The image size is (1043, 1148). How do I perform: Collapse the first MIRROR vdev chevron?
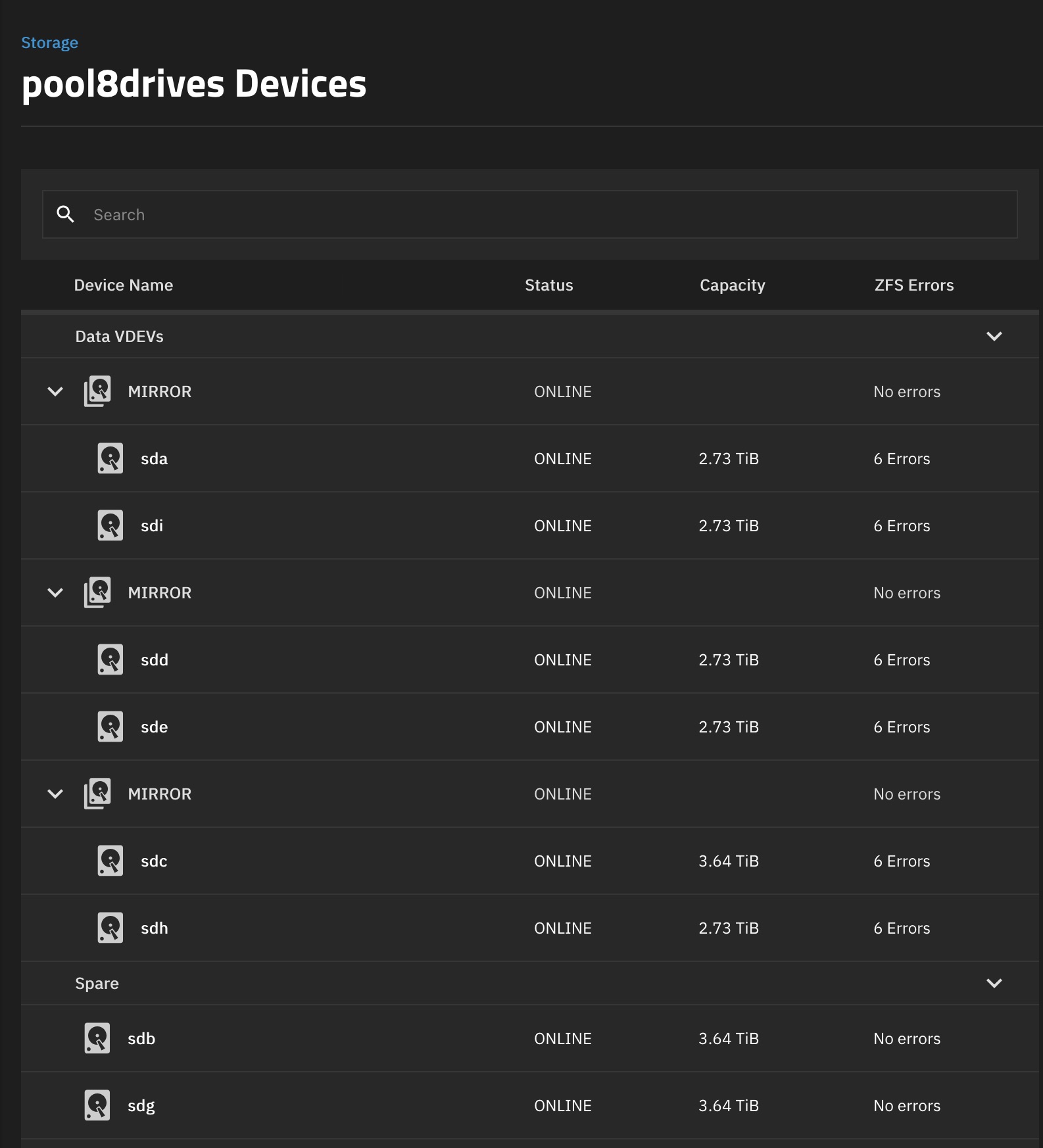coord(55,391)
